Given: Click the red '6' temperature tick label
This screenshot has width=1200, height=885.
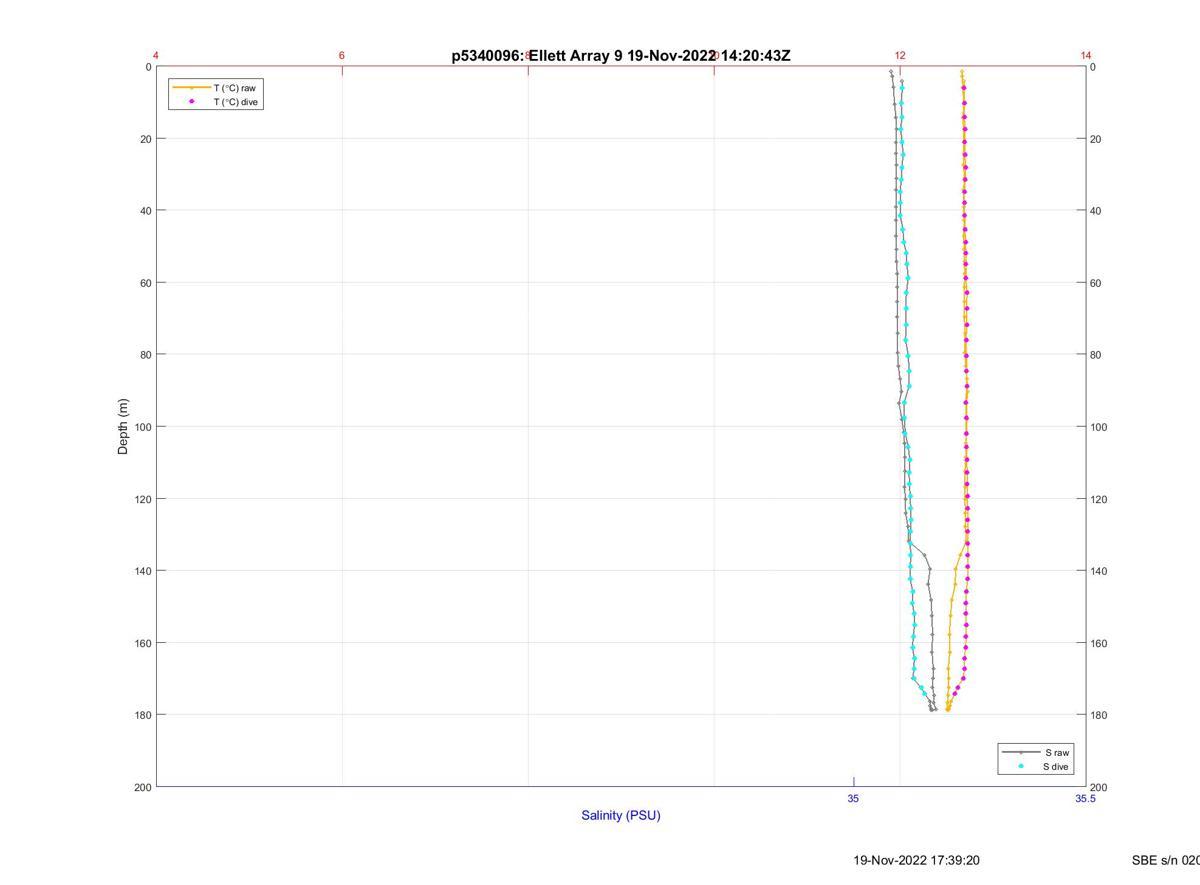Looking at the screenshot, I should click(342, 56).
